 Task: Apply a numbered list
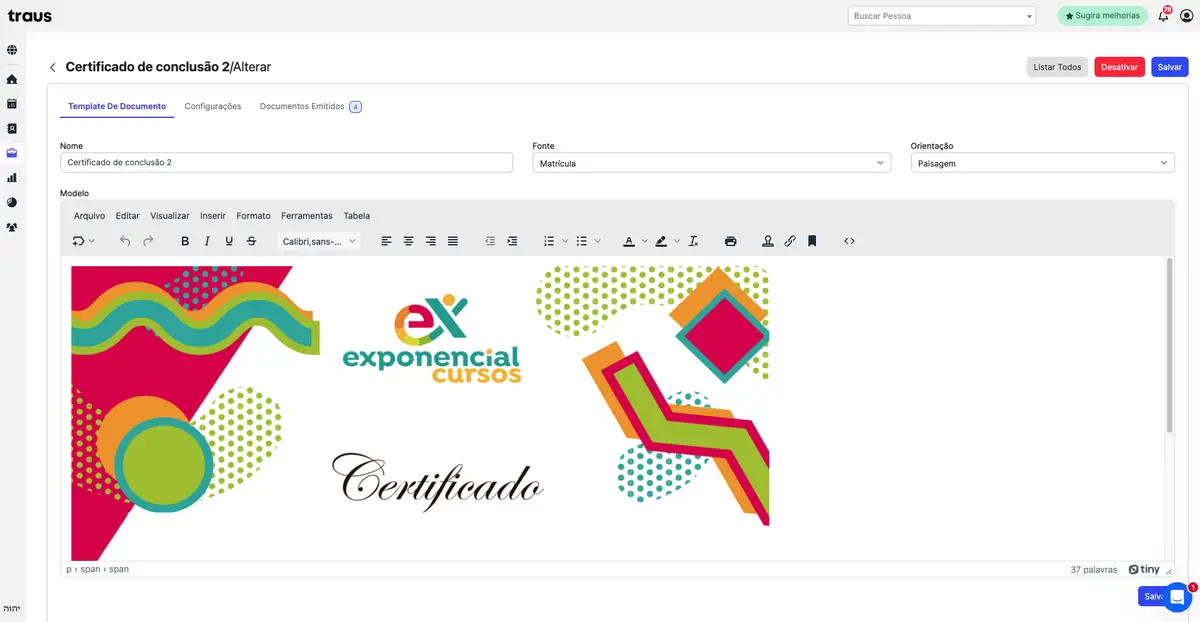(549, 241)
